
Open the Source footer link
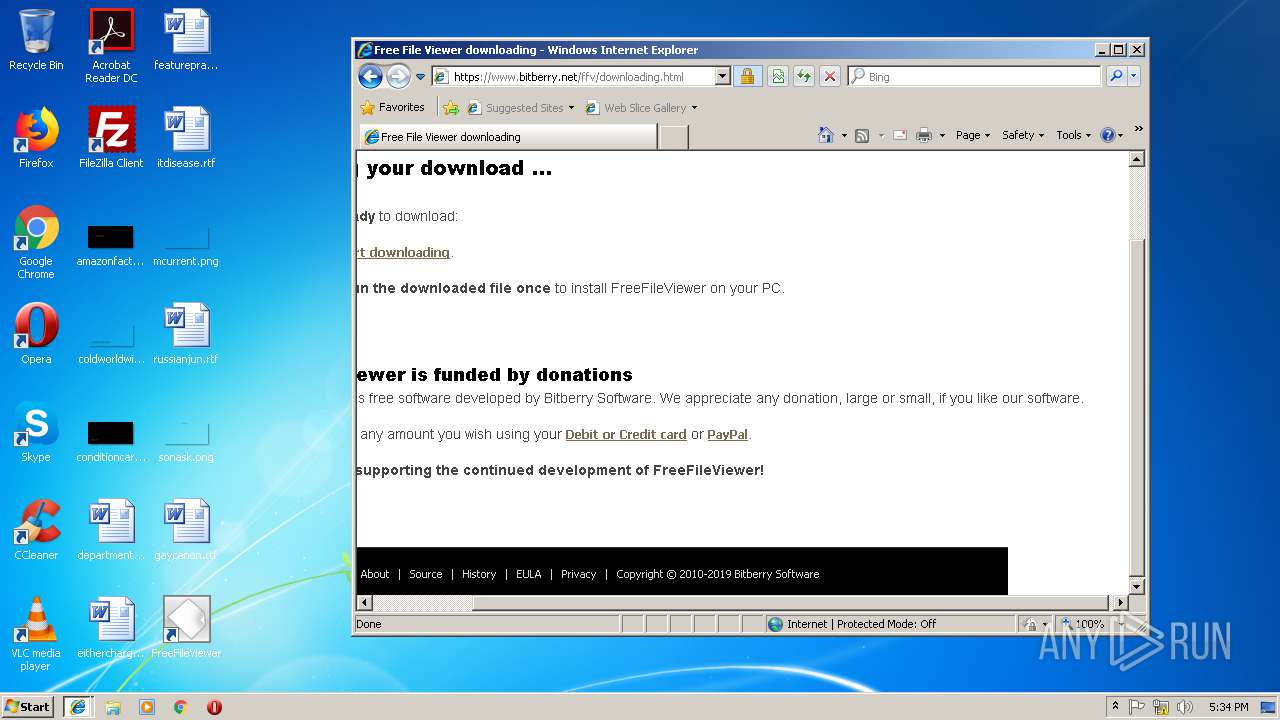tap(425, 574)
